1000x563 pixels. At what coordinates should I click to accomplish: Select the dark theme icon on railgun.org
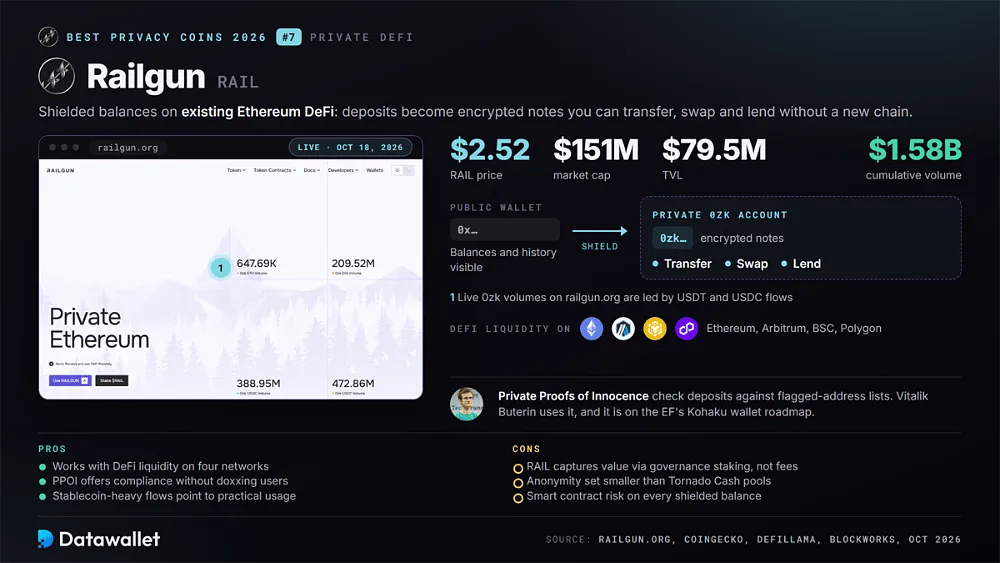[x=409, y=170]
